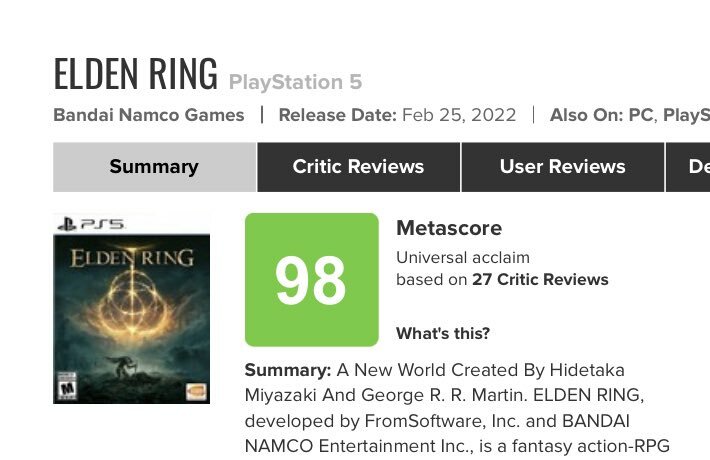The width and height of the screenshot is (710, 460).
Task: Select the partially visible tab after User Reviews
Action: click(688, 167)
